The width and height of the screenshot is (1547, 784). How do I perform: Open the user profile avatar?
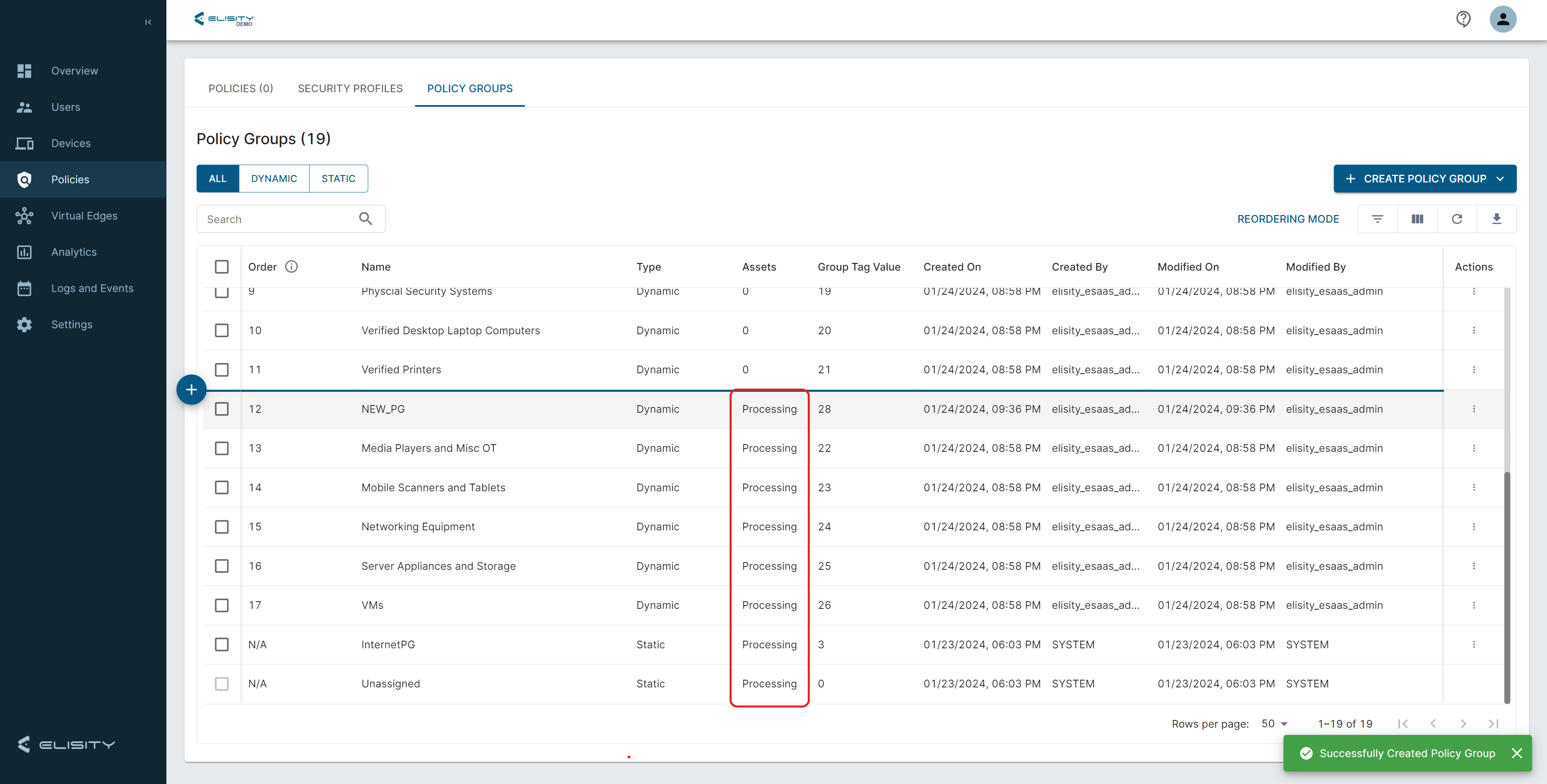click(x=1503, y=19)
